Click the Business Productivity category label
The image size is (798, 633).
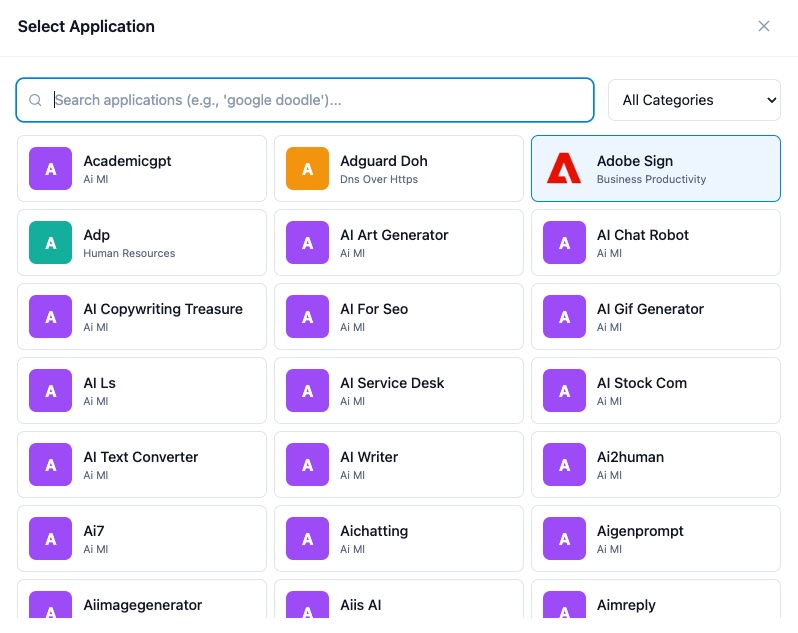651,179
